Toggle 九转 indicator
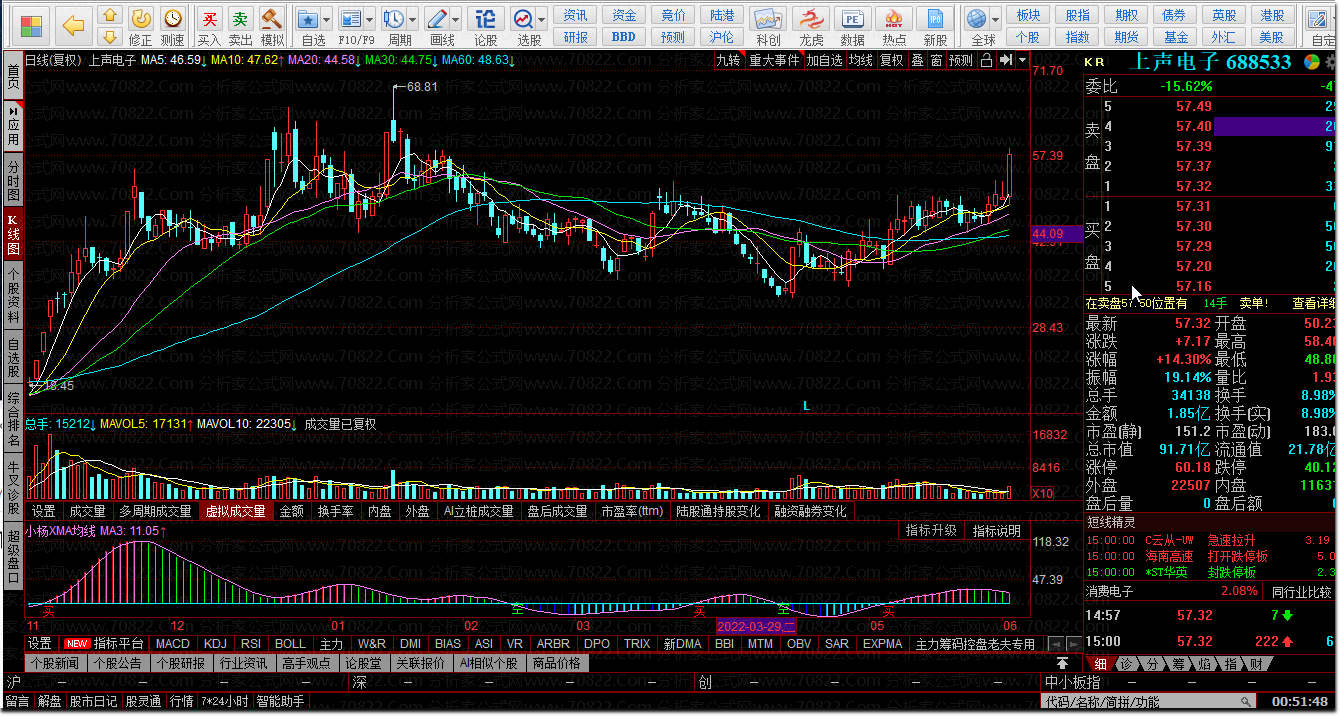1341x716 pixels. click(728, 60)
